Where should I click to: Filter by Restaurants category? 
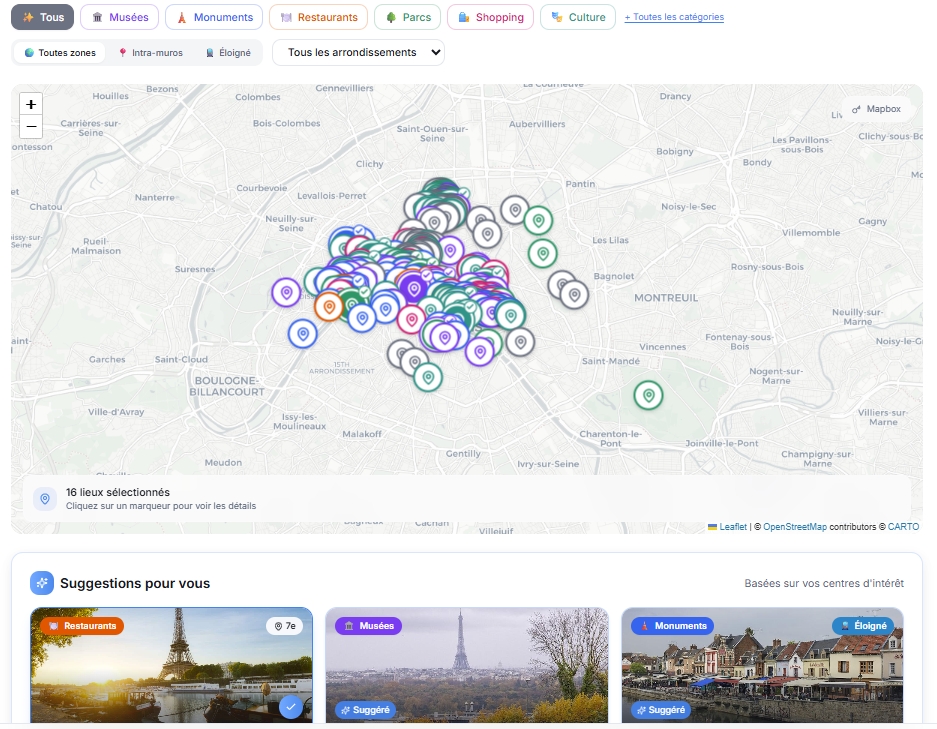pos(319,17)
